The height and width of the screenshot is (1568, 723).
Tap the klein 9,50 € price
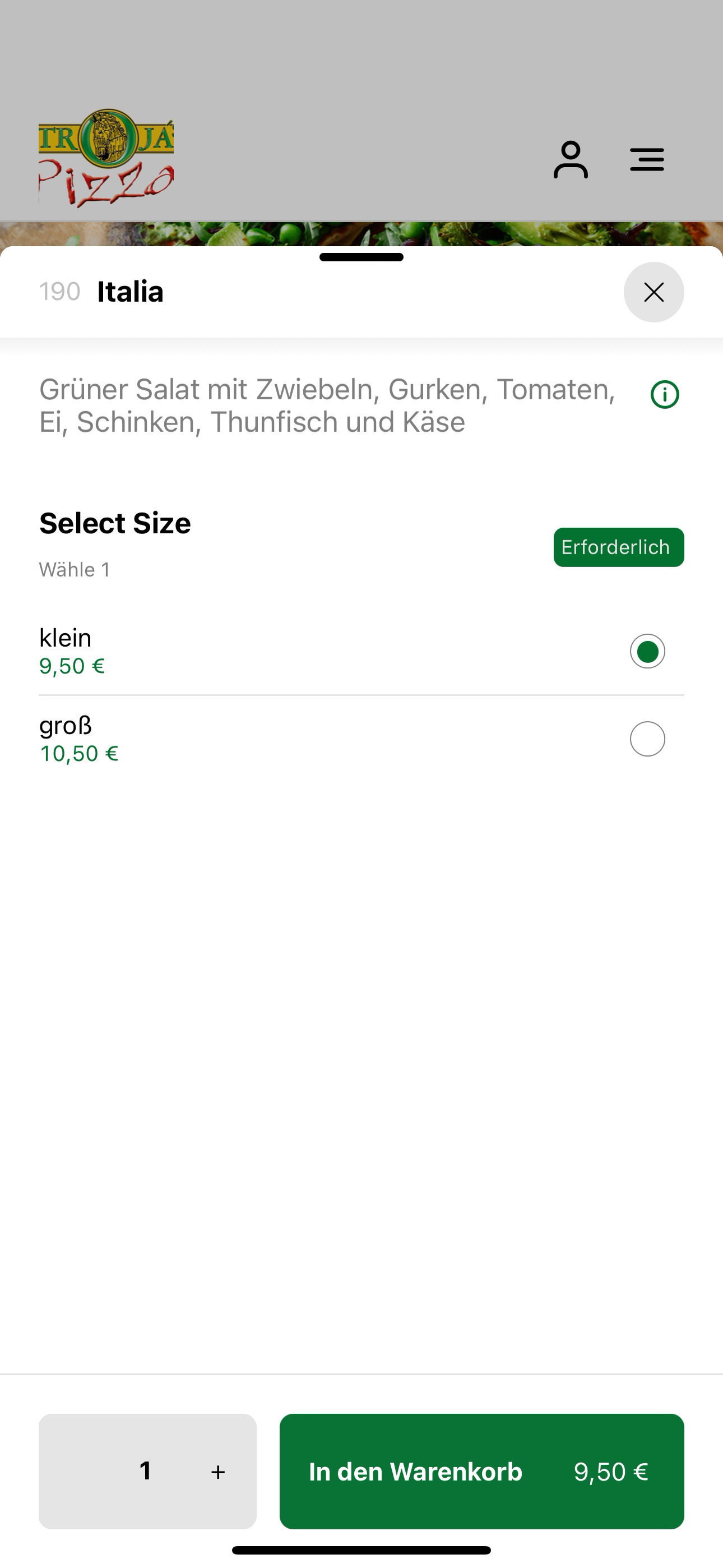72,666
